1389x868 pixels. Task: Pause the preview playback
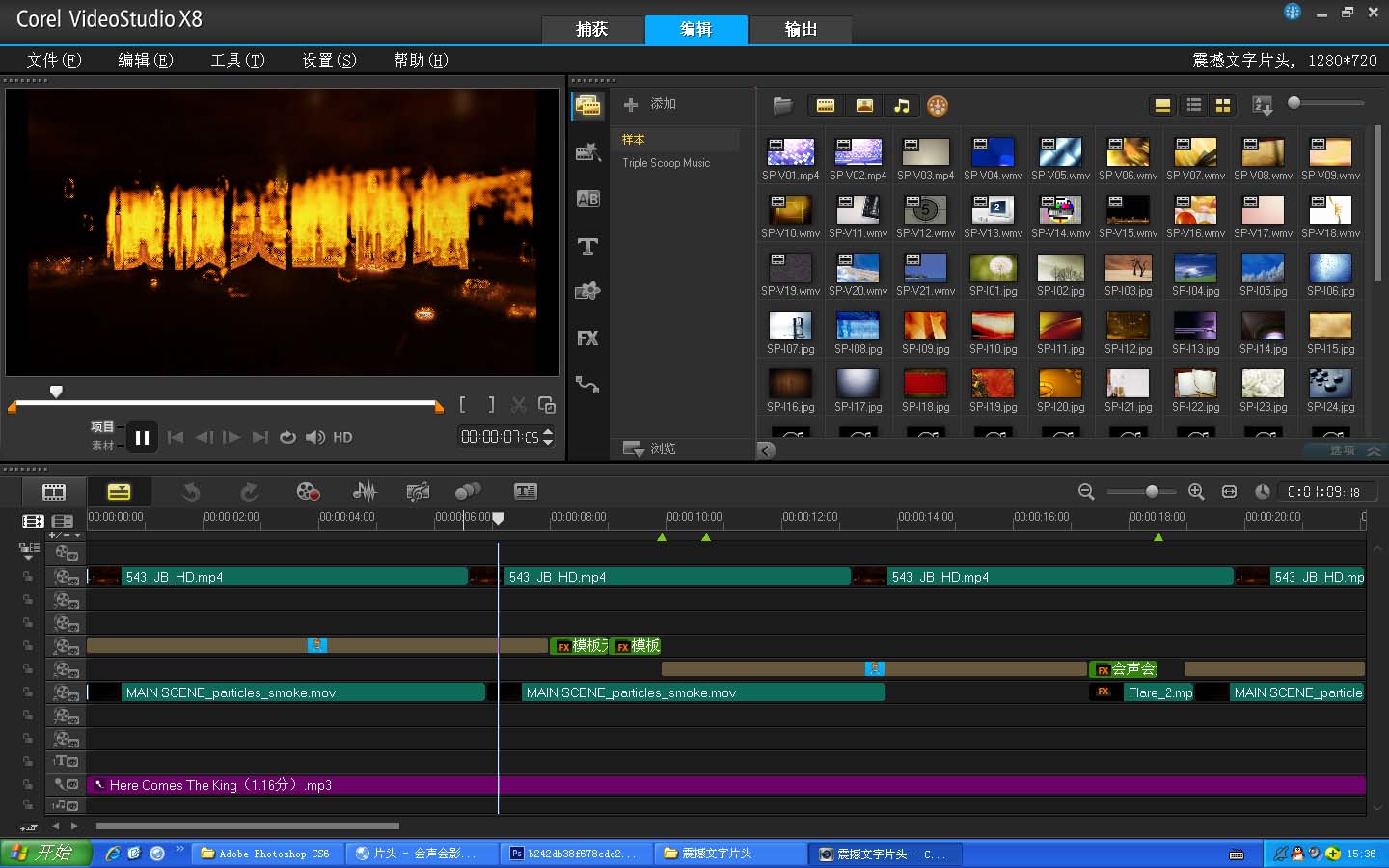click(x=142, y=438)
